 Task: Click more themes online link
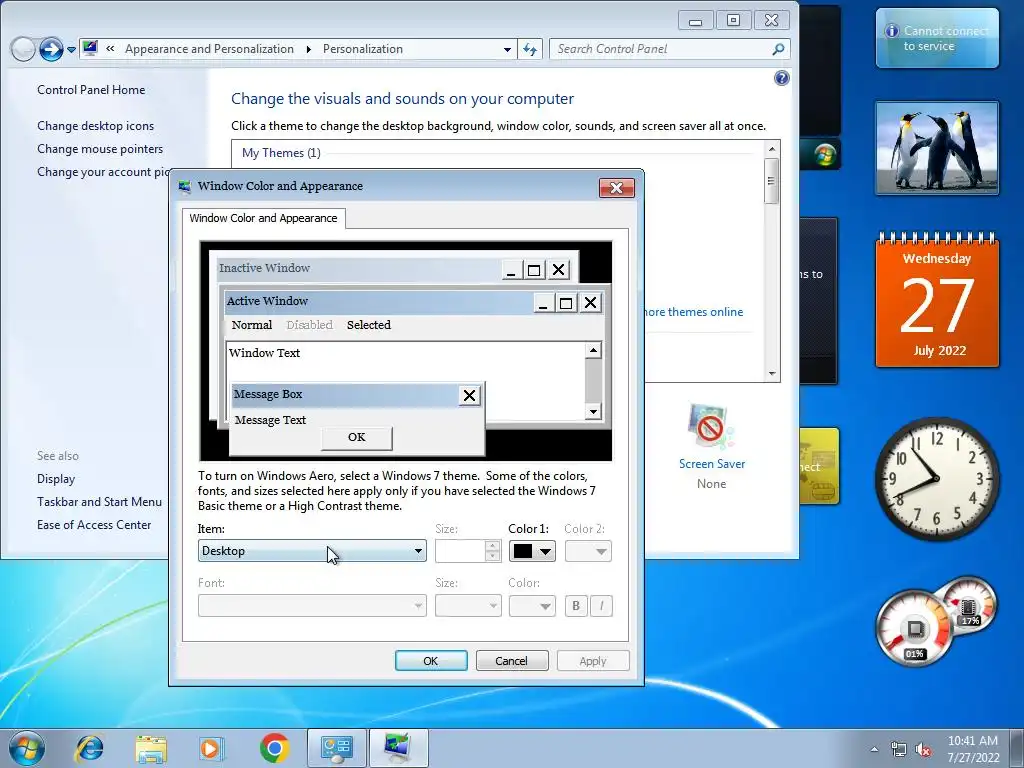tap(694, 312)
